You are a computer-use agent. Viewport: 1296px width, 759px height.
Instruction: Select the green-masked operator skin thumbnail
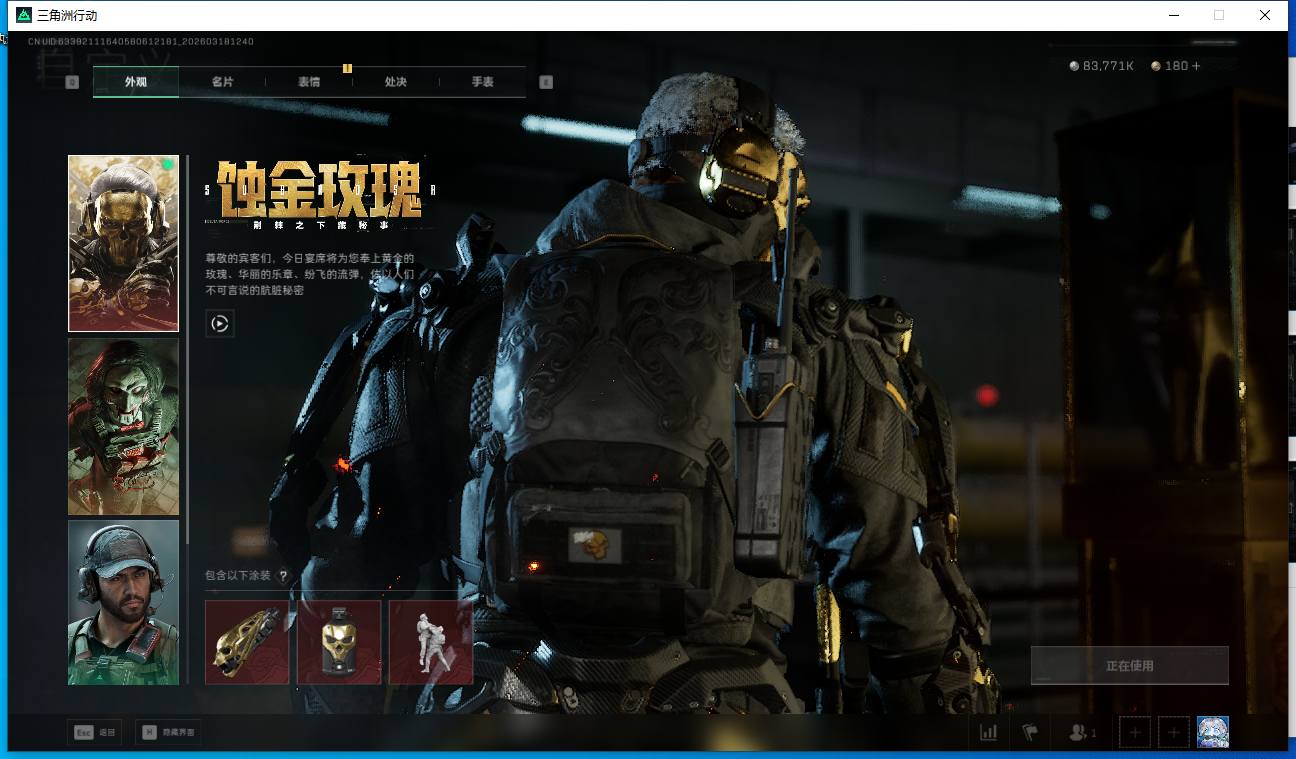pyautogui.click(x=123, y=426)
